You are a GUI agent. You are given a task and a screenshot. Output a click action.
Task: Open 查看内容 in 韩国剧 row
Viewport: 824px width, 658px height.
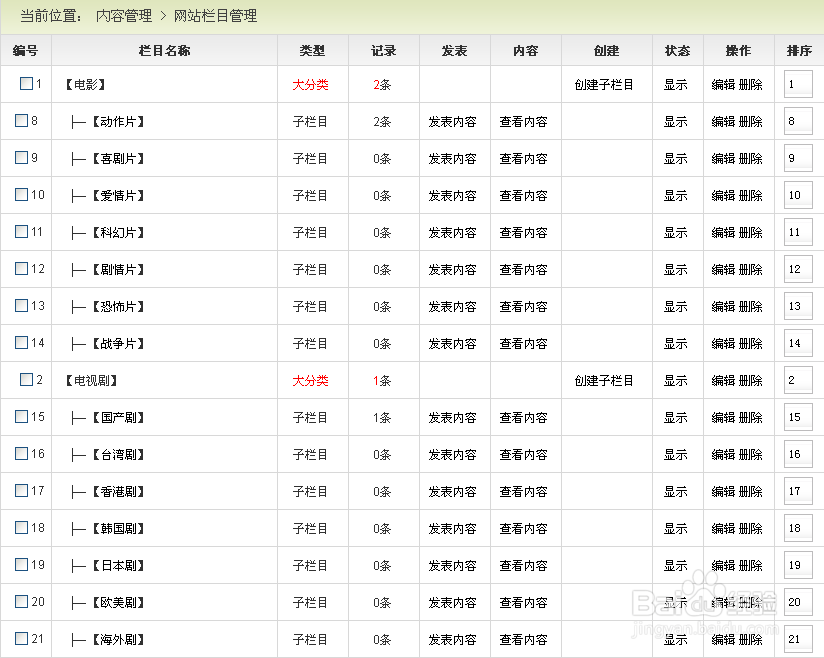[x=523, y=529]
